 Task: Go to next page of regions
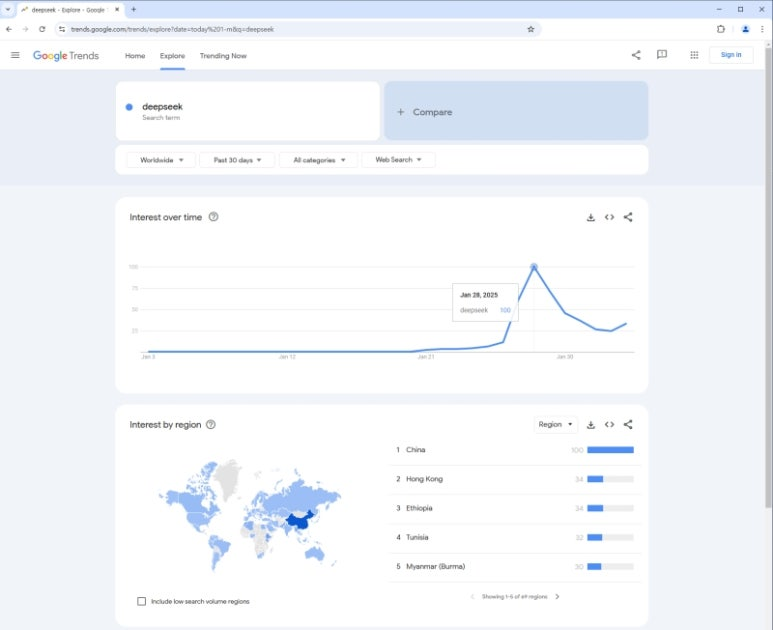pos(558,596)
